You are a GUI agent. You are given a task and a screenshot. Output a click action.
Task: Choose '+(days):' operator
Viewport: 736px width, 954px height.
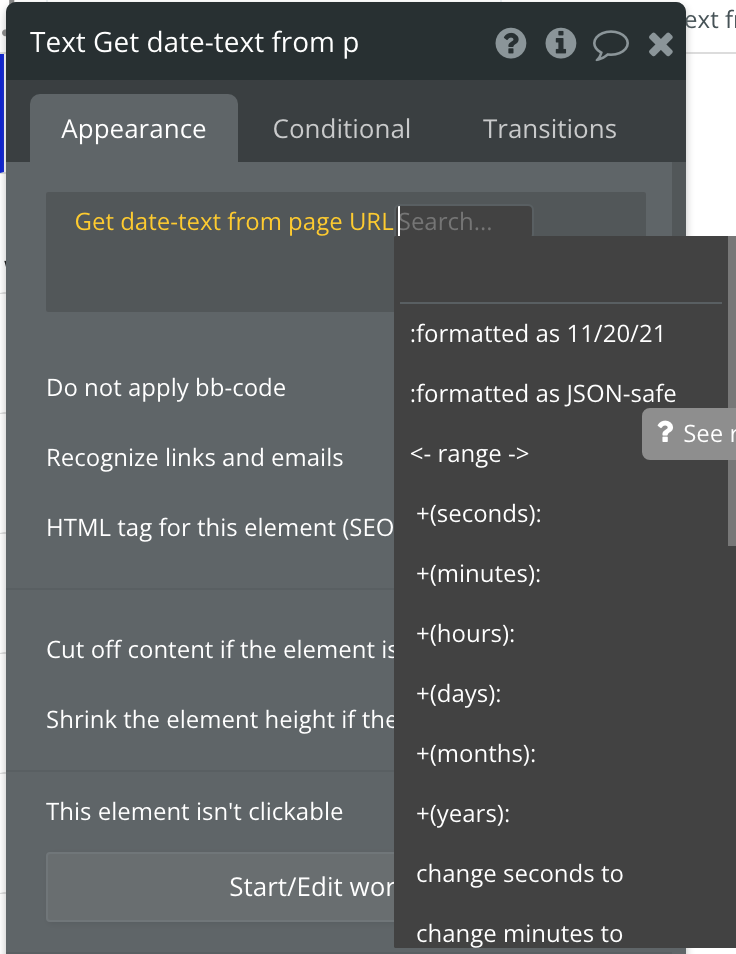click(458, 694)
